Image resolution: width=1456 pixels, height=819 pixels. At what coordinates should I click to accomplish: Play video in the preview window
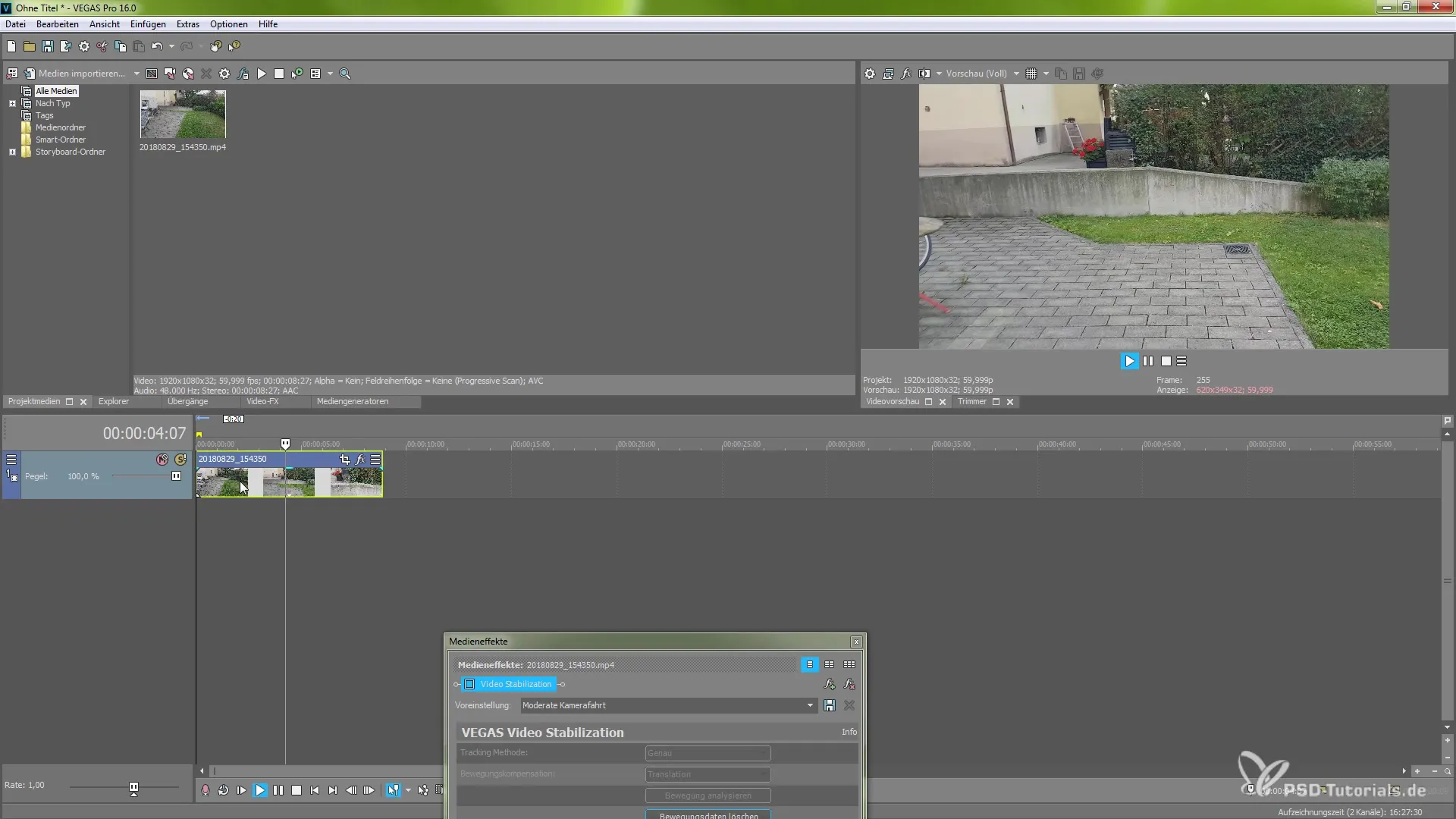tap(1130, 362)
